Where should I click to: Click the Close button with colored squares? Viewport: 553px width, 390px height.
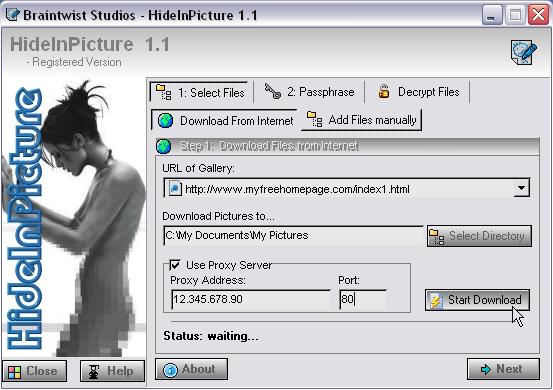(34, 371)
